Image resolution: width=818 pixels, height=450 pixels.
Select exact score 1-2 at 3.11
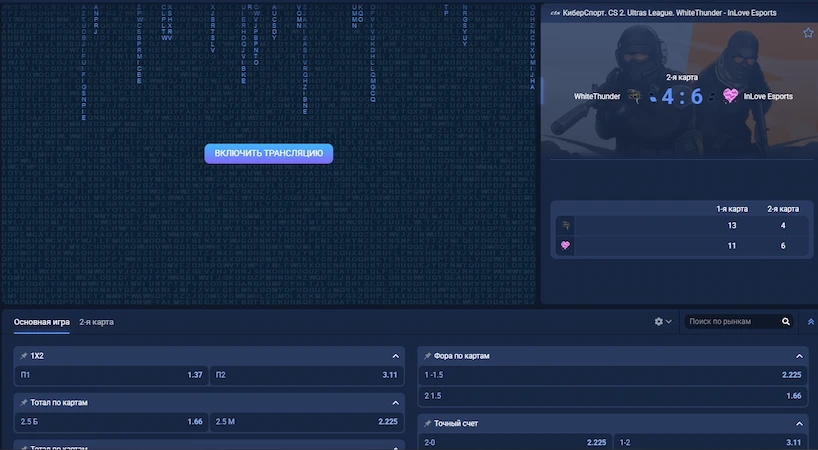point(710,442)
